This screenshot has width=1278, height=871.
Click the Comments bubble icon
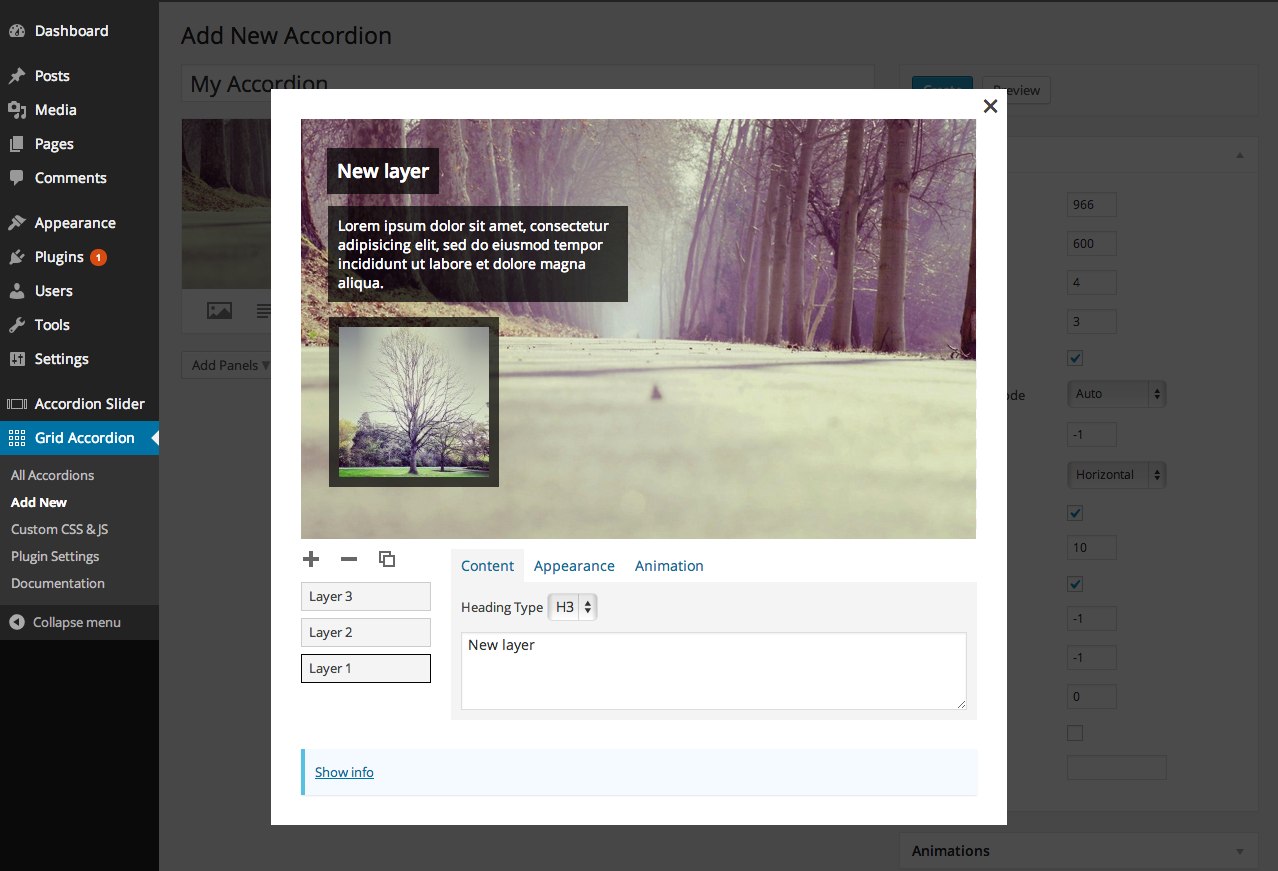(17, 178)
